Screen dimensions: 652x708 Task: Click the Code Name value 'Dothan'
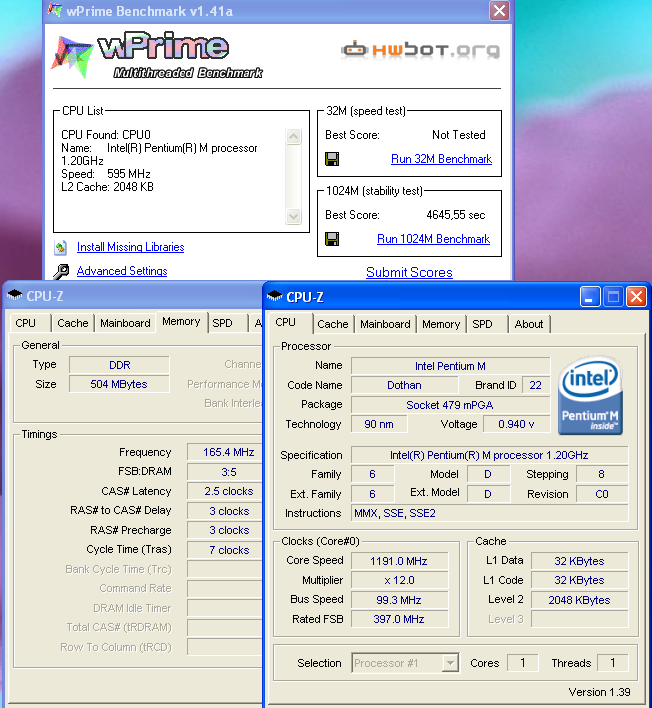404,385
